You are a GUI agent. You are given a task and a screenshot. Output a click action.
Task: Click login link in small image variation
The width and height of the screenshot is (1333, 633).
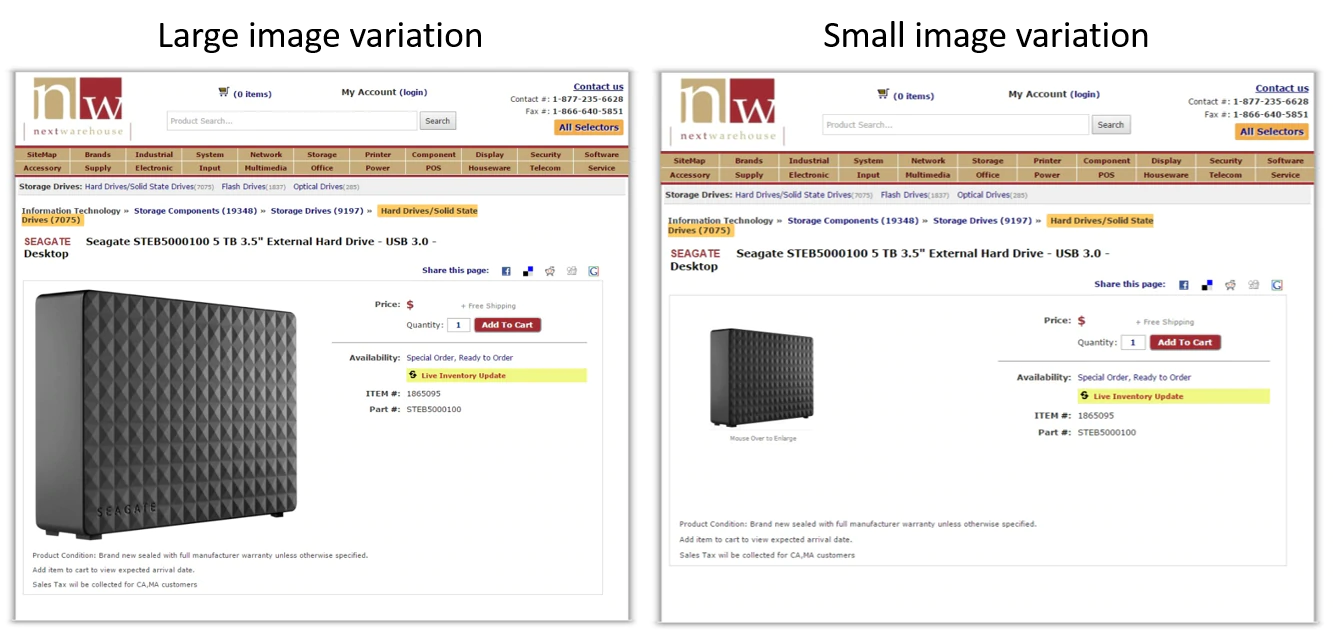click(1085, 94)
